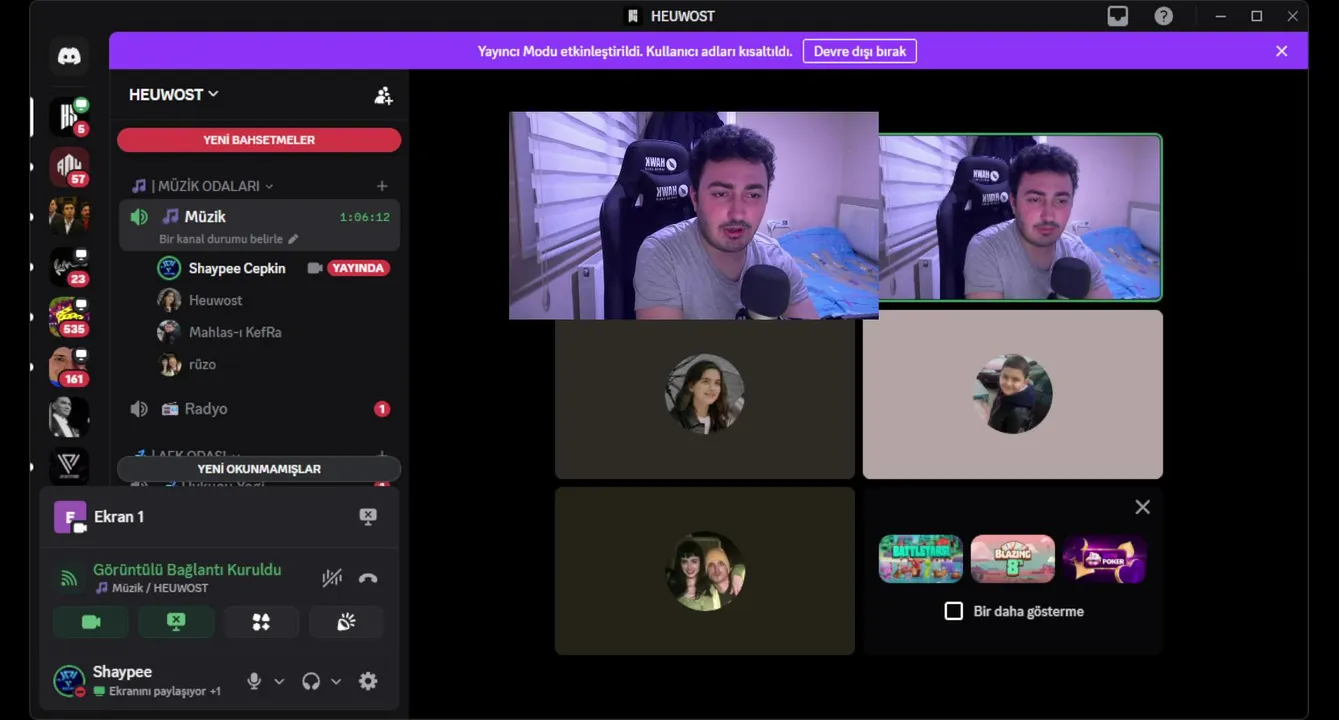Open microphone input options arrow
Viewport: 1339px width, 720px height.
[279, 681]
